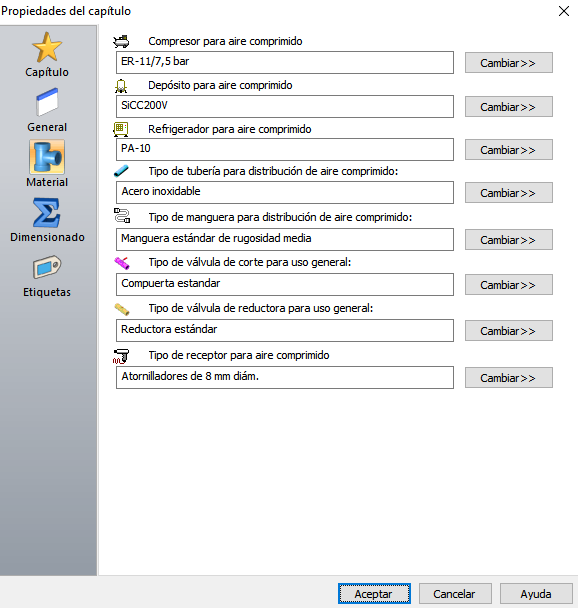Click the SiCC200V deposit text field
This screenshot has width=578, height=608.
coord(285,106)
